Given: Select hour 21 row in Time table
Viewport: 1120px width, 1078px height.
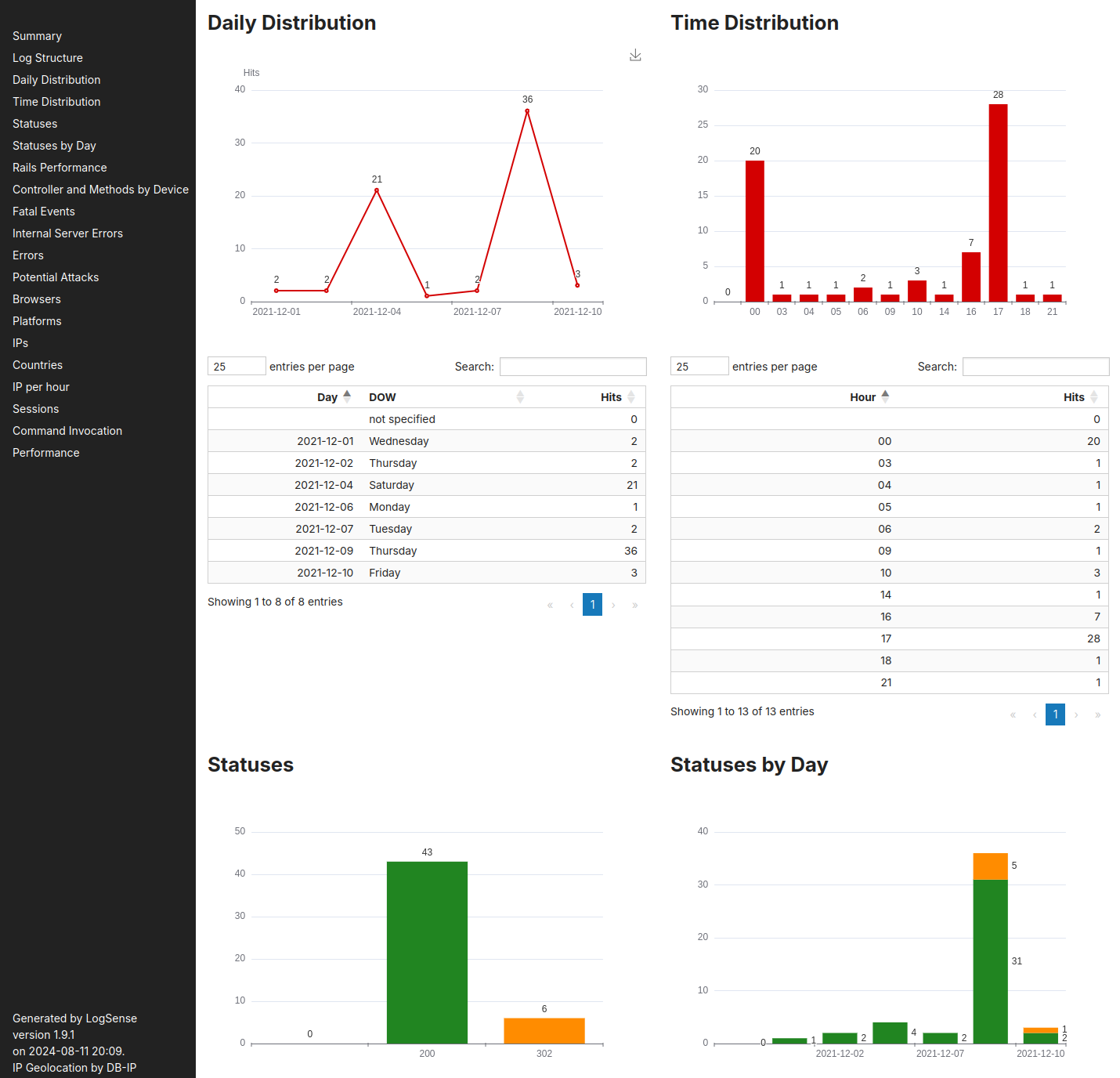Looking at the screenshot, I should pyautogui.click(x=890, y=682).
